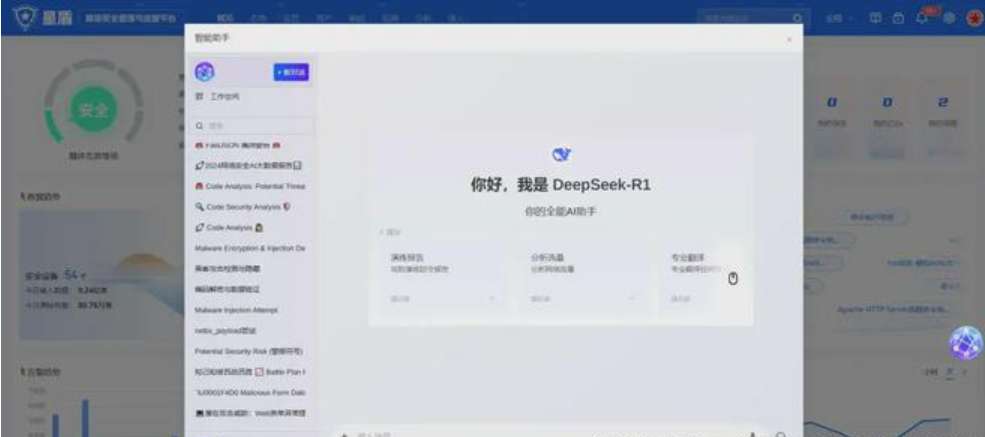The height and width of the screenshot is (437, 985).
Task: Open the 'Potential Security Risk' conversation
Action: 249,351
